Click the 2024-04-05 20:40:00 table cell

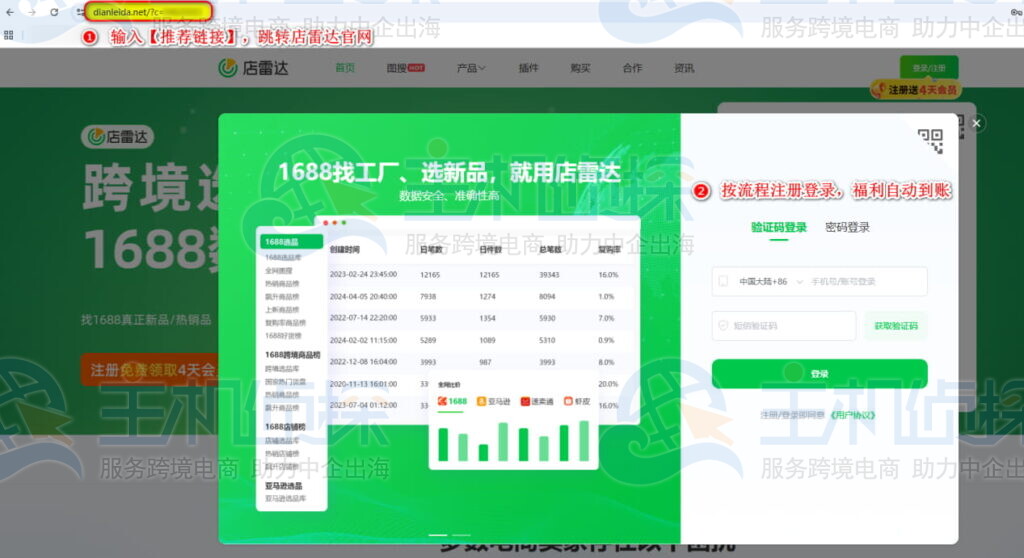[363, 297]
